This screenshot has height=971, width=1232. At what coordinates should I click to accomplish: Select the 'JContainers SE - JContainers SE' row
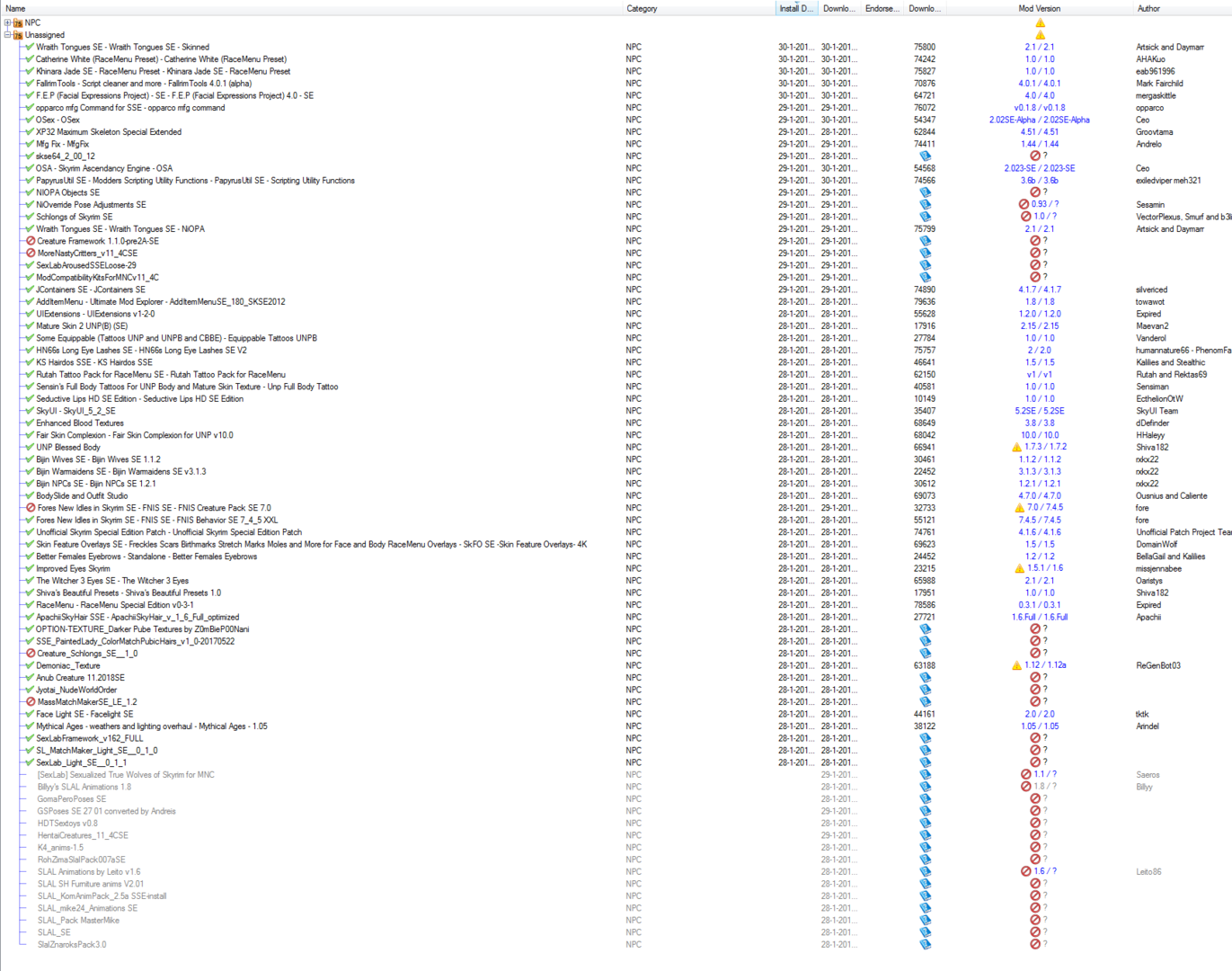[x=616, y=290]
